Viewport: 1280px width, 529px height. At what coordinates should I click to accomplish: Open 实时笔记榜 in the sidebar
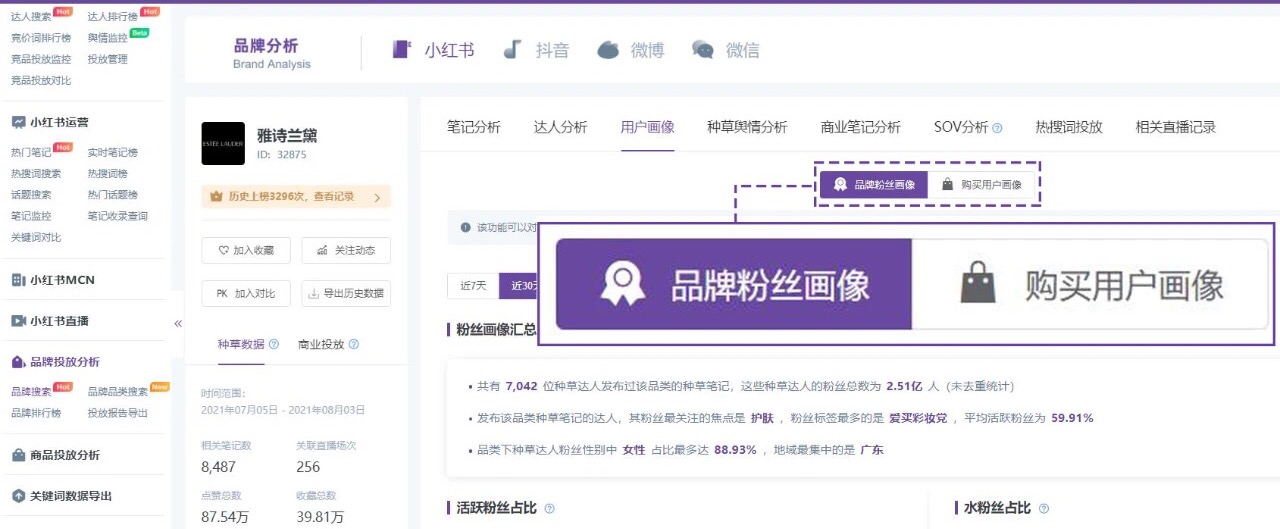[x=113, y=153]
